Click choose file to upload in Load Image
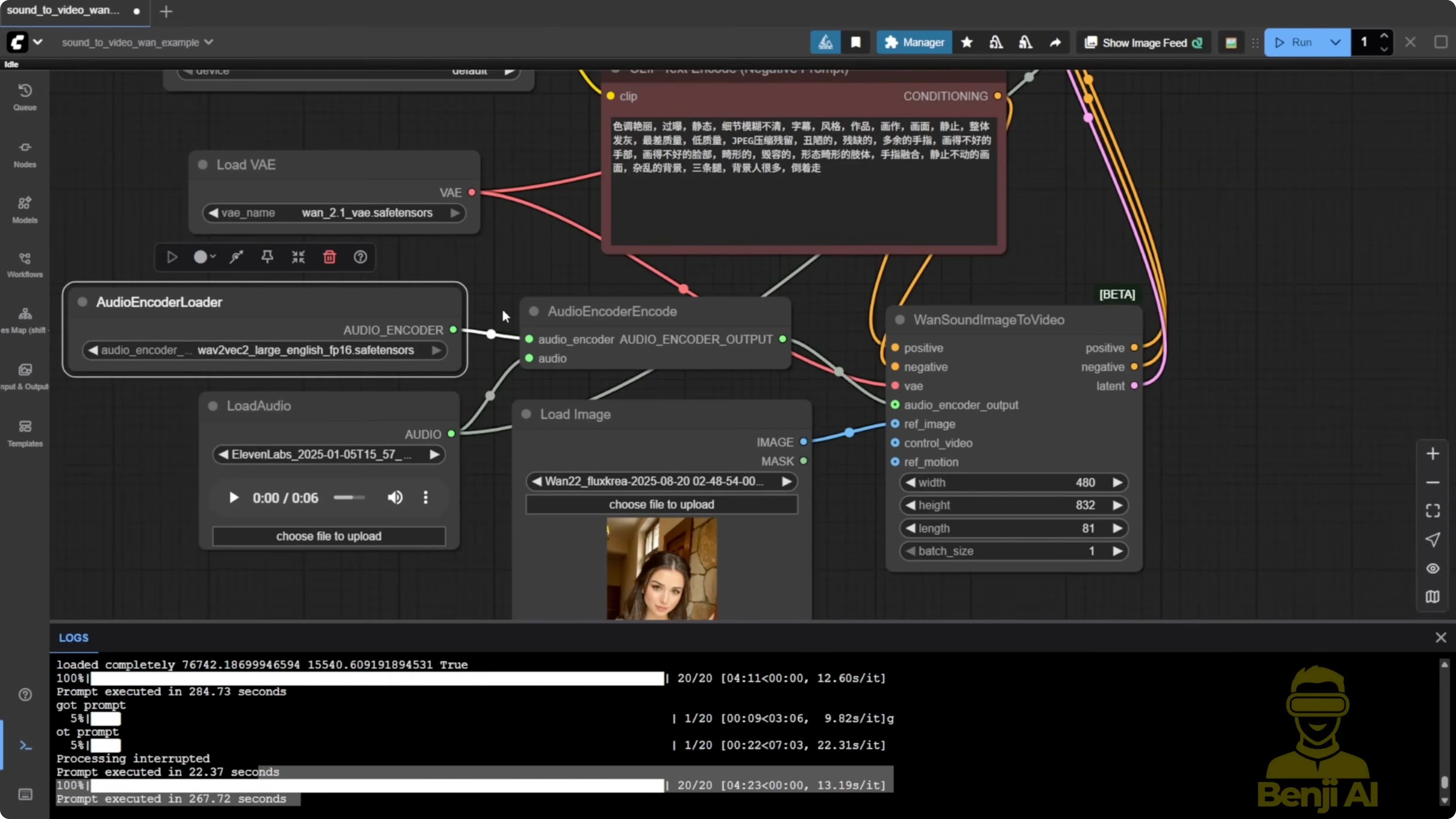1456x819 pixels. (661, 504)
